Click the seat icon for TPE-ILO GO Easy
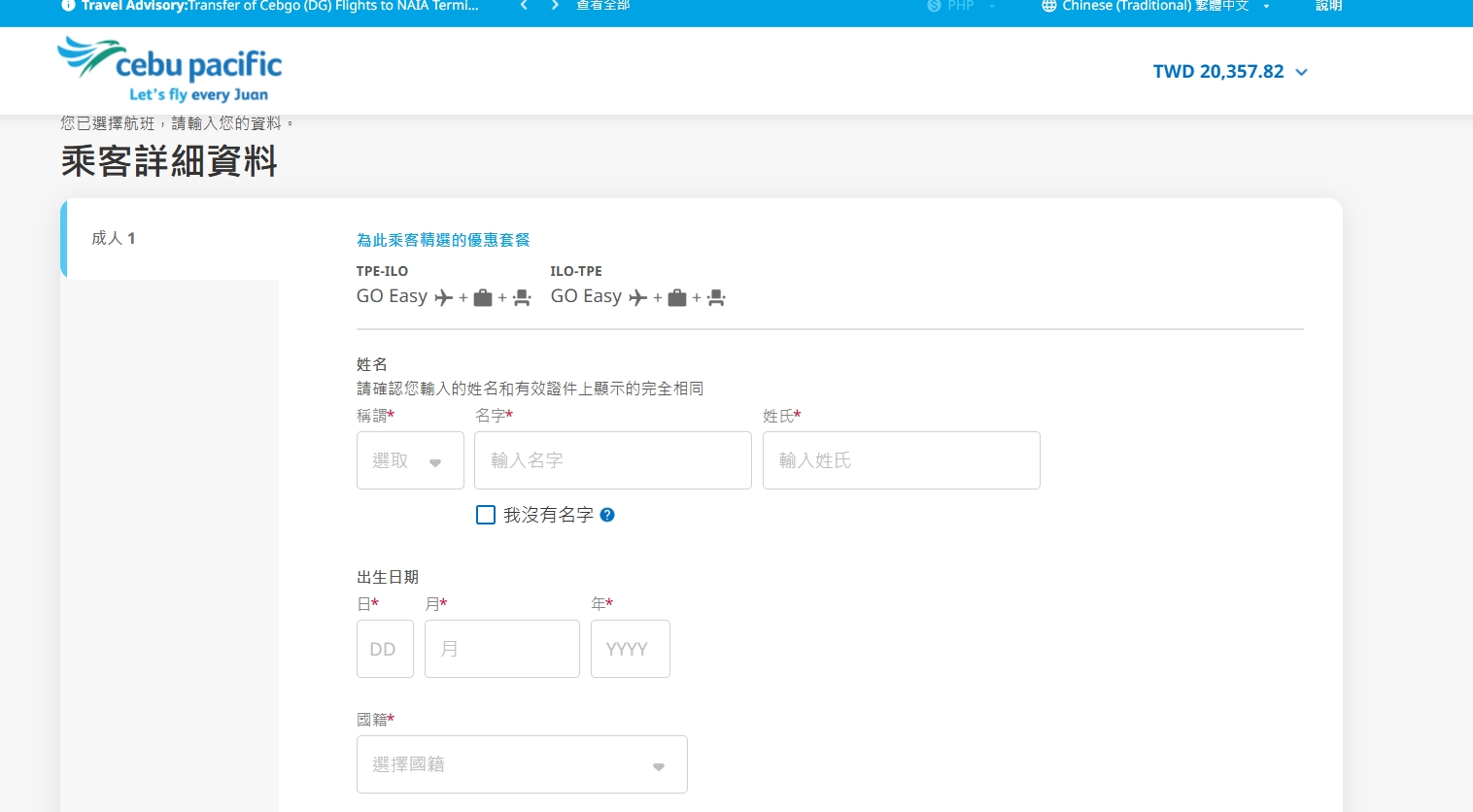 522,297
